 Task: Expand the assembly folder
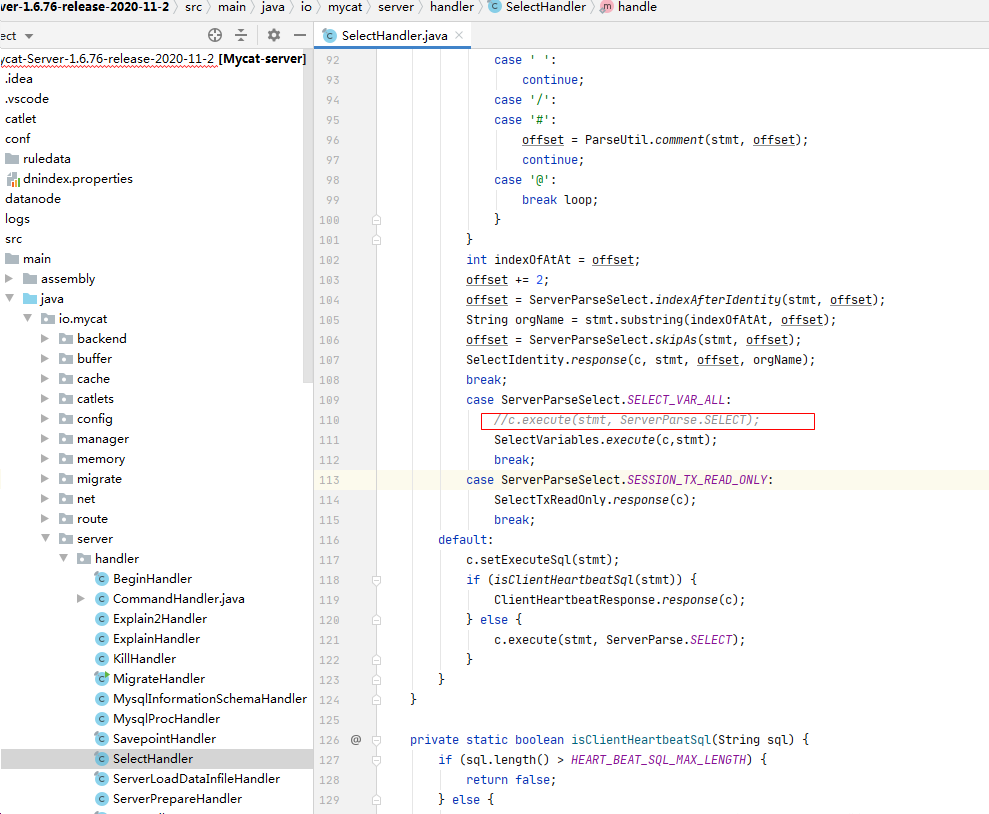[x=9, y=279]
